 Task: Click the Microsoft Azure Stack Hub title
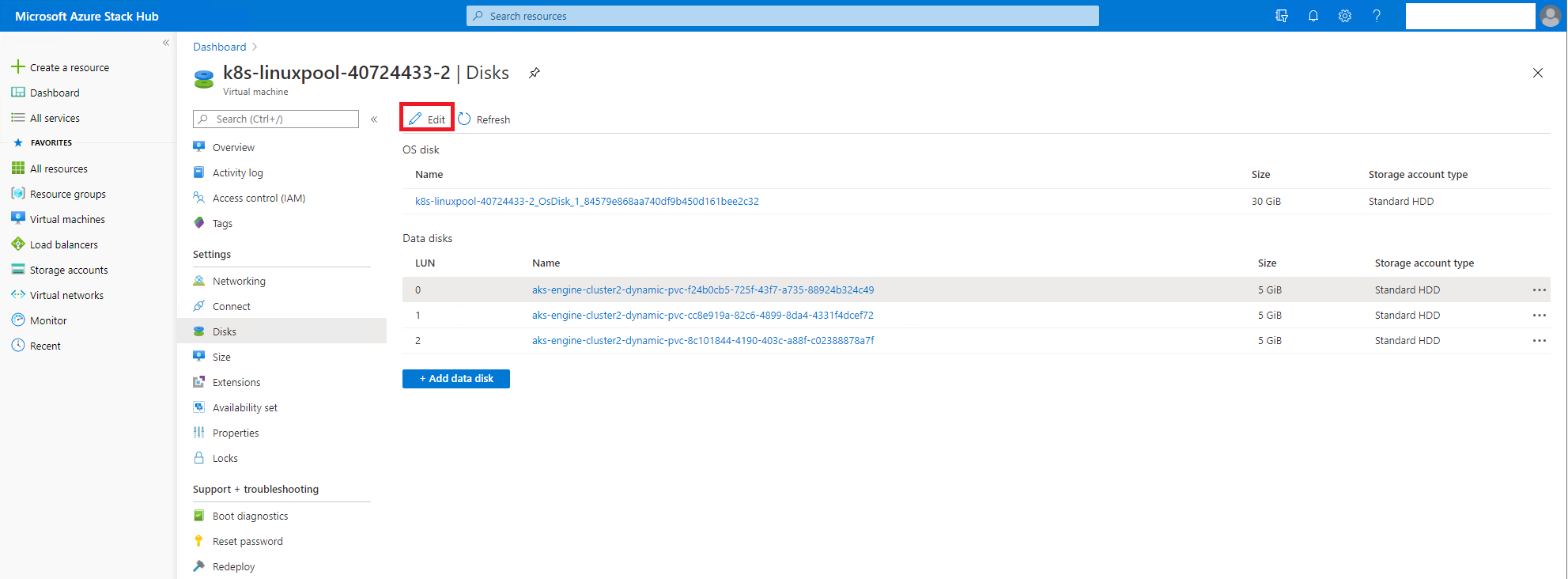coord(87,16)
